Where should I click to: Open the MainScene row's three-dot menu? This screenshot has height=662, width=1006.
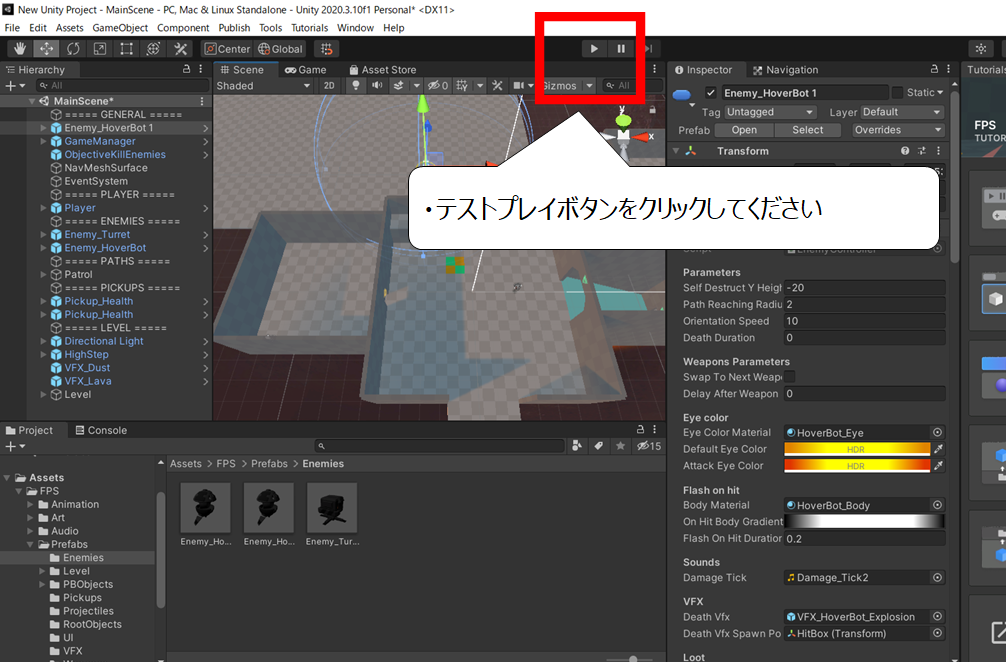(201, 101)
